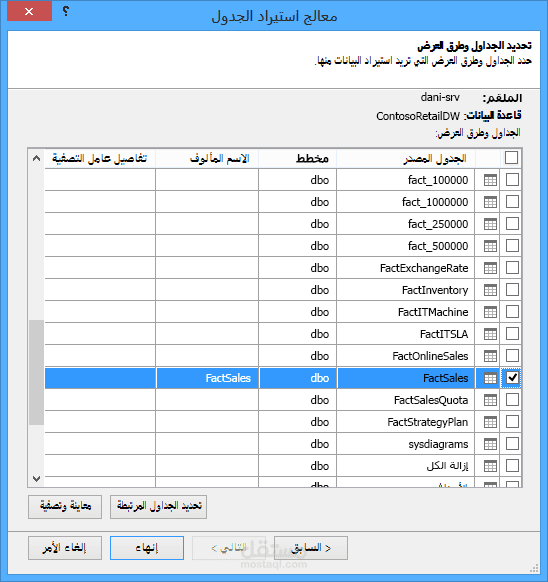
Task: Check the fact_100000 table checkbox
Action: click(512, 180)
